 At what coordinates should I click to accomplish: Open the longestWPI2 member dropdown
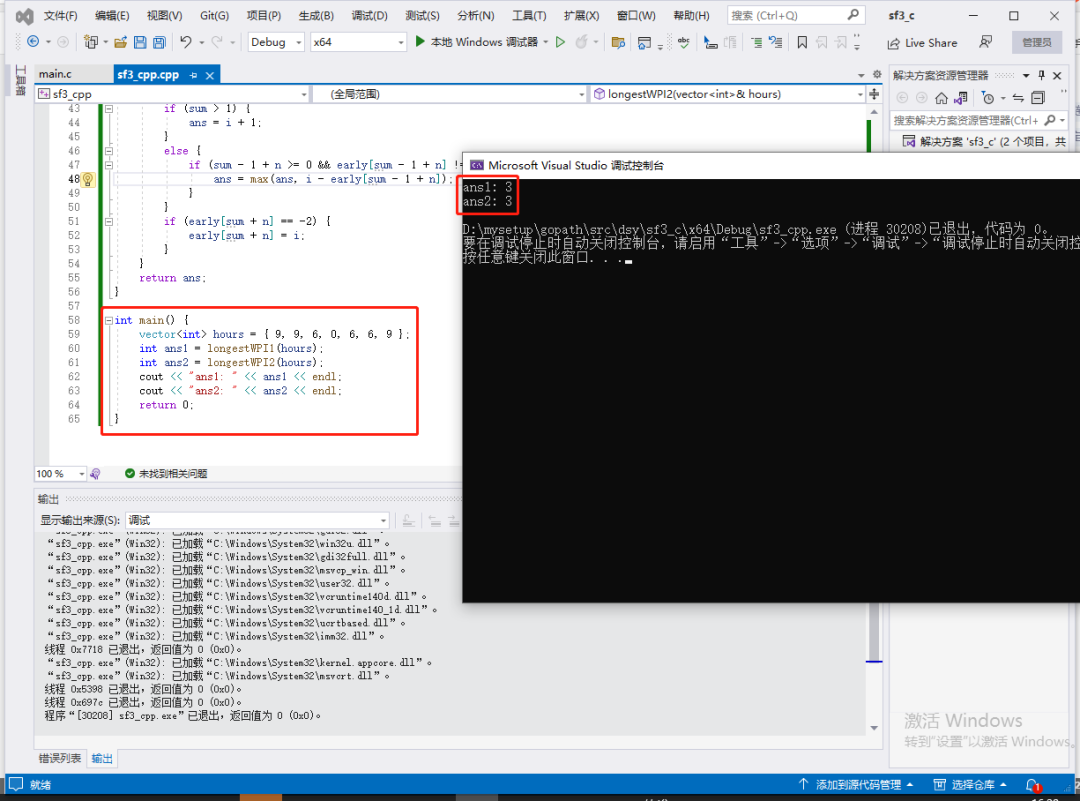coord(728,94)
